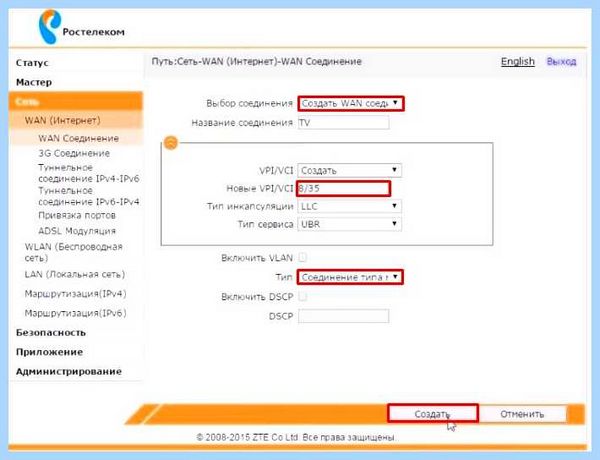Focus the DSCP input field
The width and height of the screenshot is (600, 460).
[x=344, y=316]
